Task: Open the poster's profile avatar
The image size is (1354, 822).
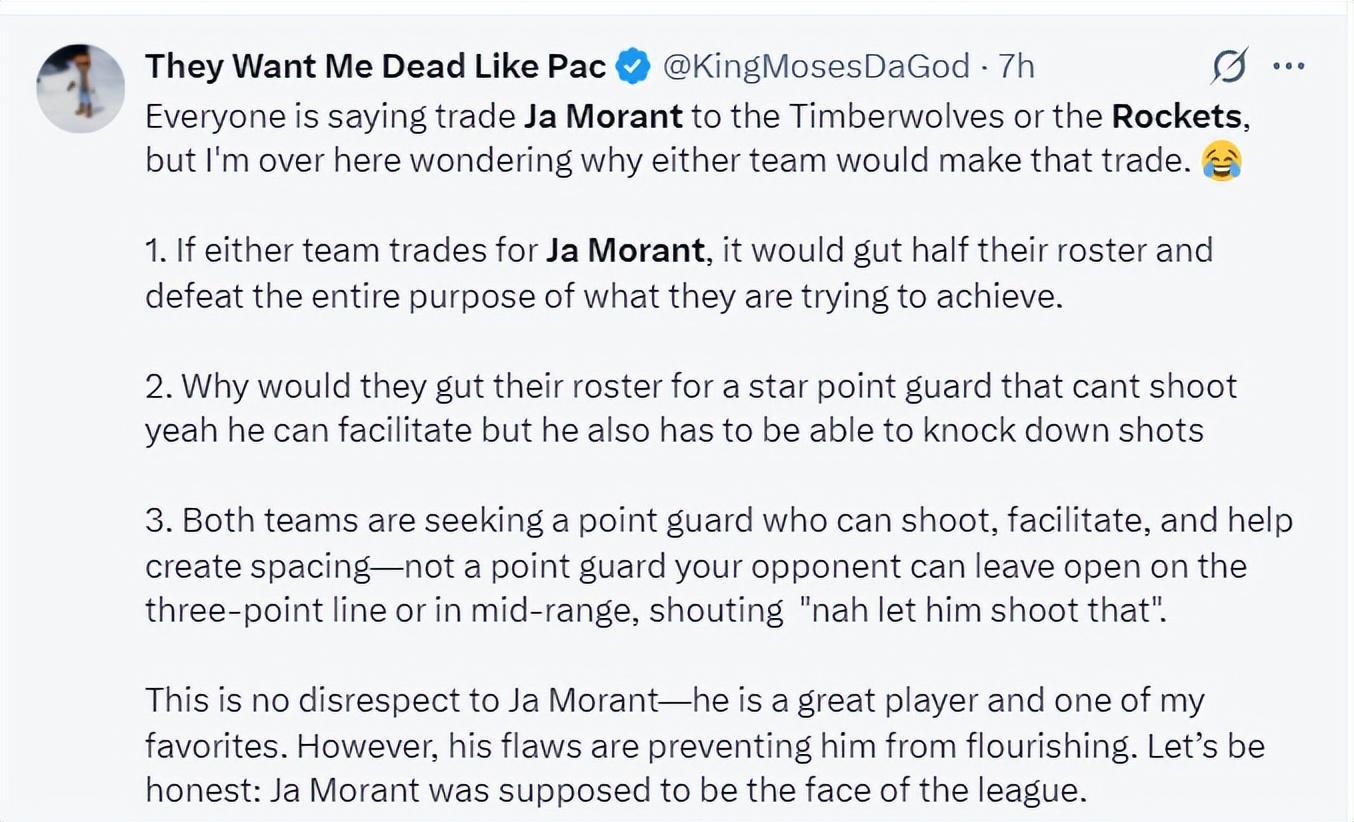Action: tap(81, 88)
